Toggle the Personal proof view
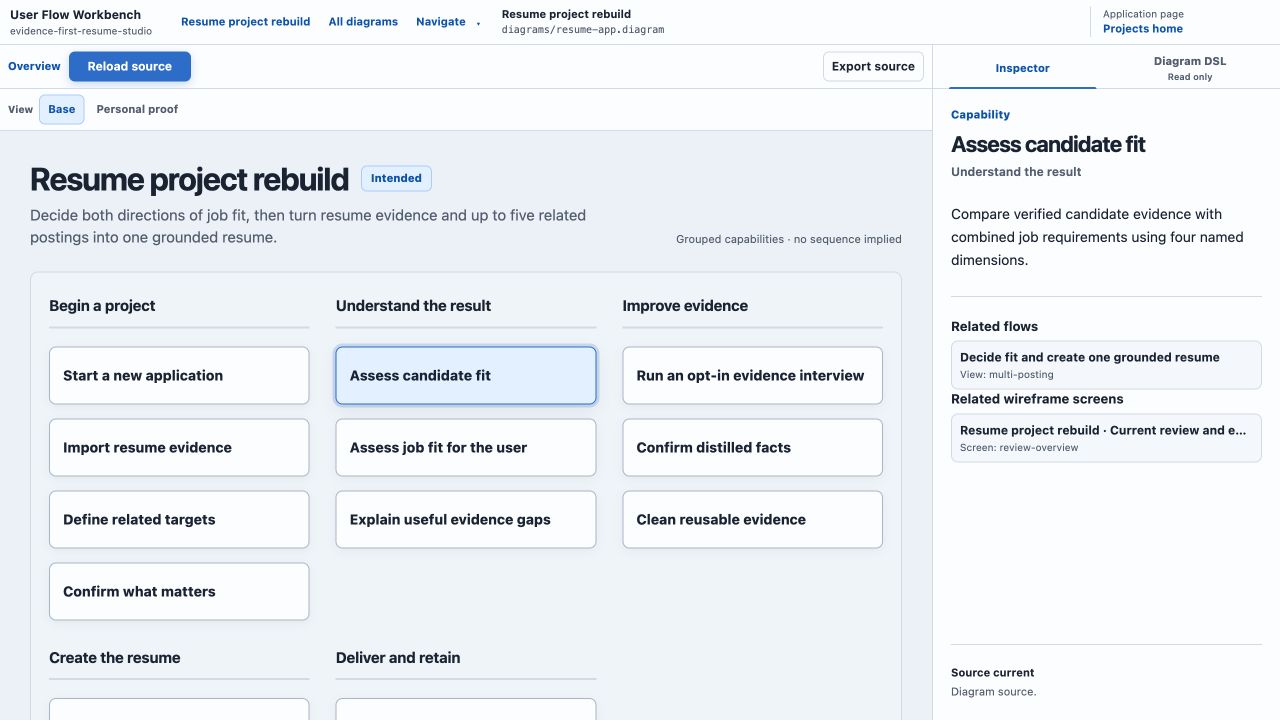The height and width of the screenshot is (720, 1280). (x=137, y=110)
